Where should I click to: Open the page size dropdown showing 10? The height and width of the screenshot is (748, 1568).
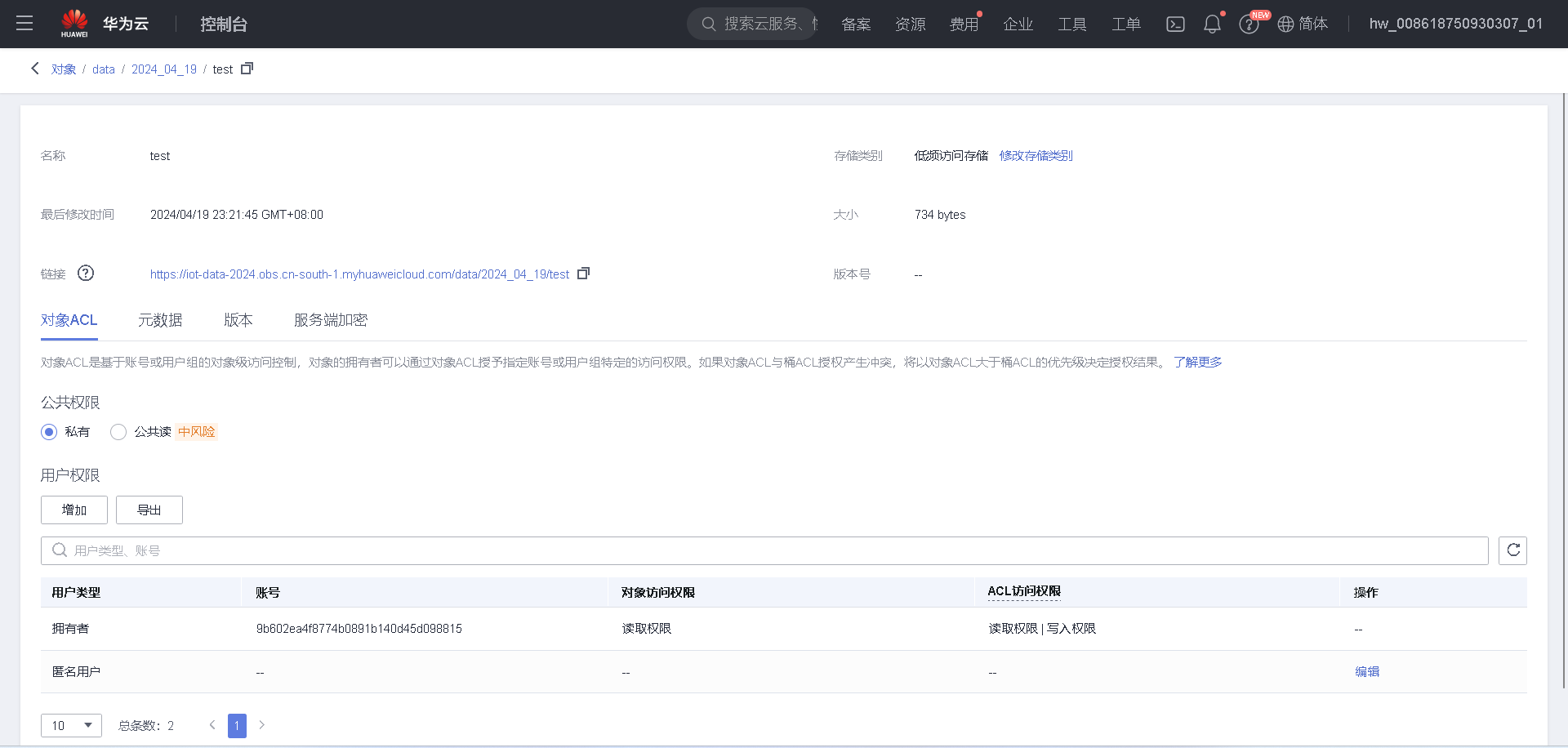pyautogui.click(x=71, y=725)
